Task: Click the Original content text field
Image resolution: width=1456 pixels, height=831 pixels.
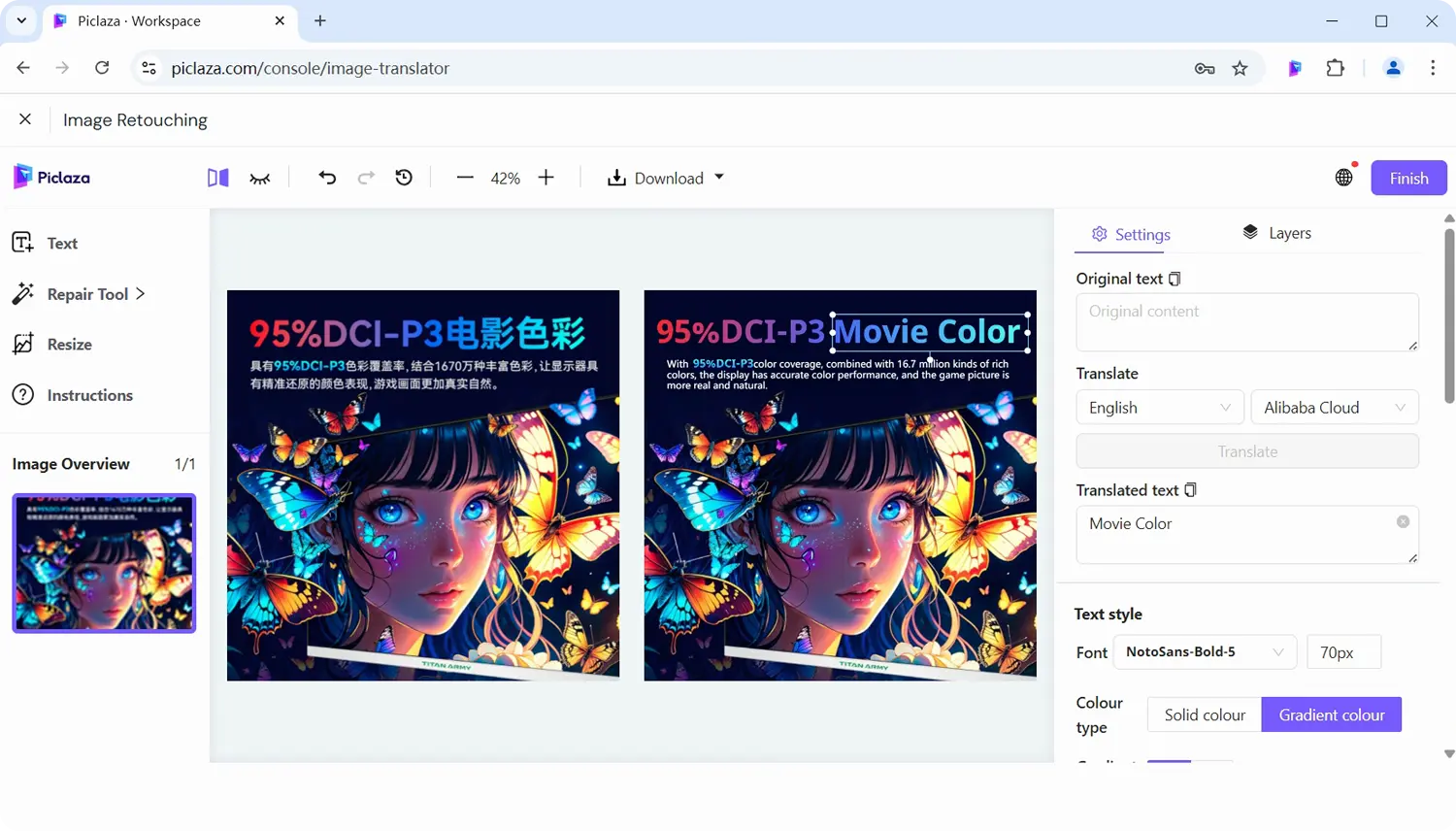Action: 1247,322
